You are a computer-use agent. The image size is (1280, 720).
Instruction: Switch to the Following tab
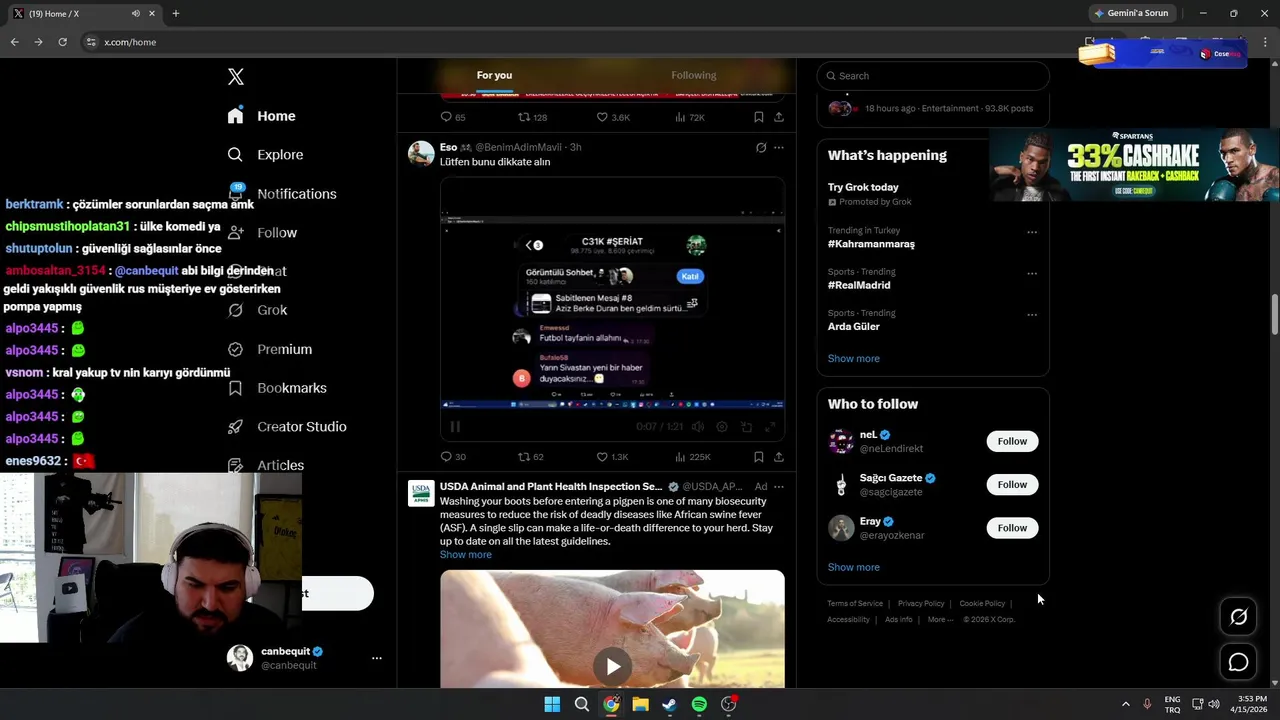[694, 76]
